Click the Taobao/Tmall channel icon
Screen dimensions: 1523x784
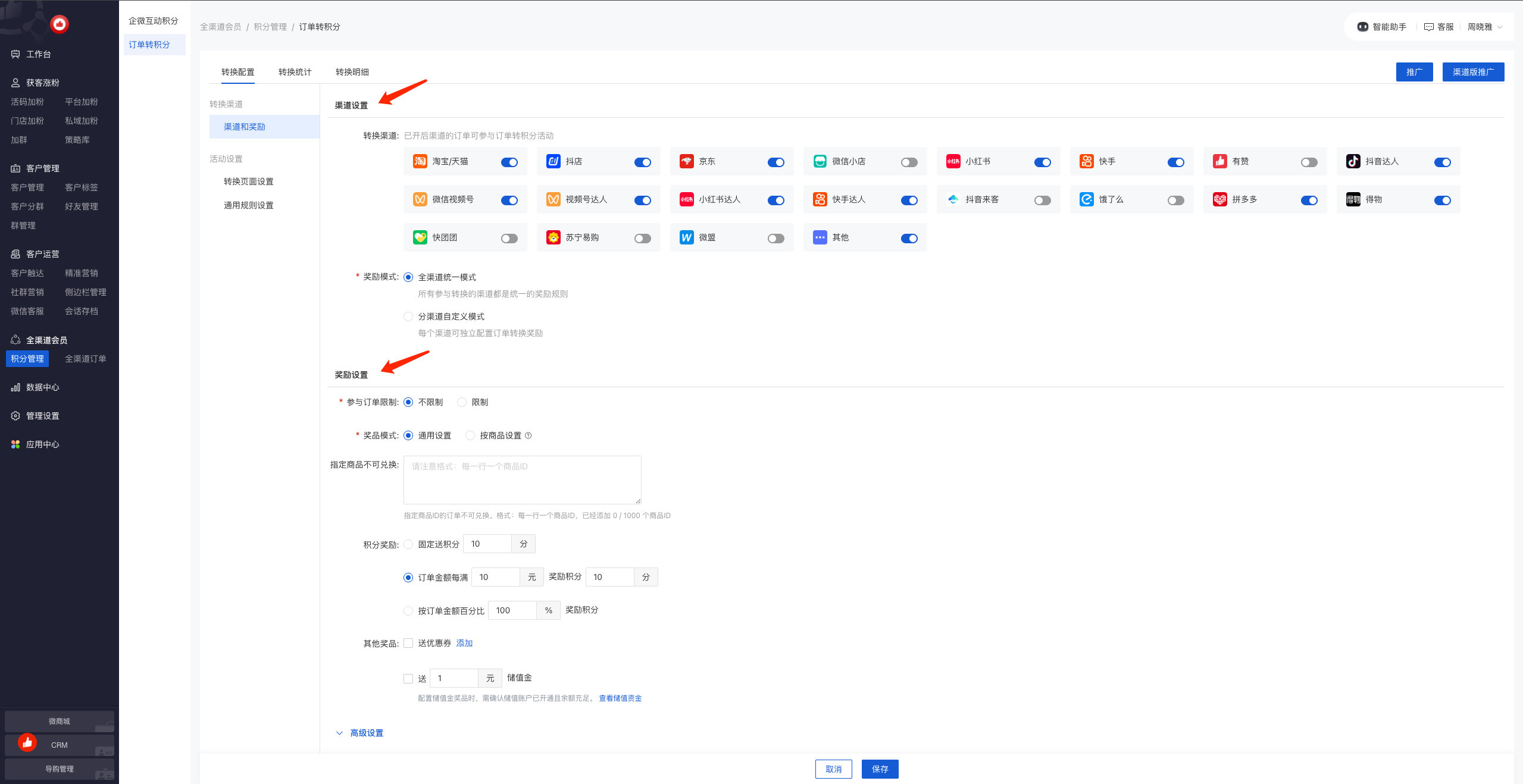(x=420, y=161)
